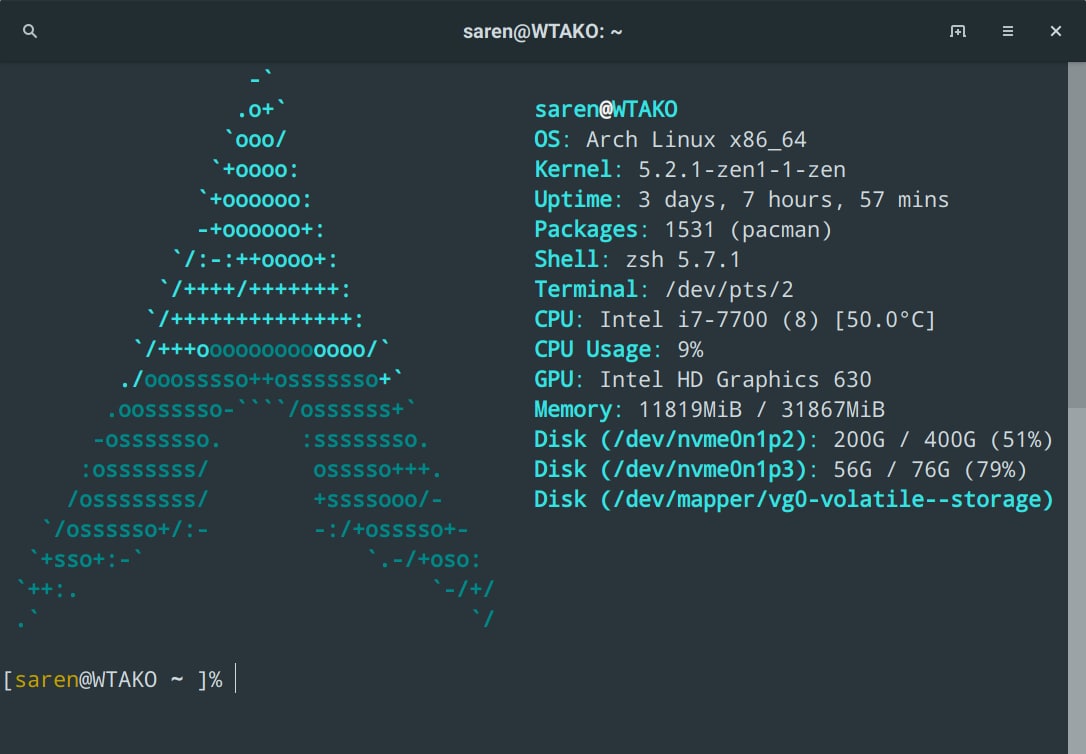Viewport: 1086px width, 754px height.
Task: Click the shell prompt [saren@WTAKO ~ ]%
Action: coord(112,679)
